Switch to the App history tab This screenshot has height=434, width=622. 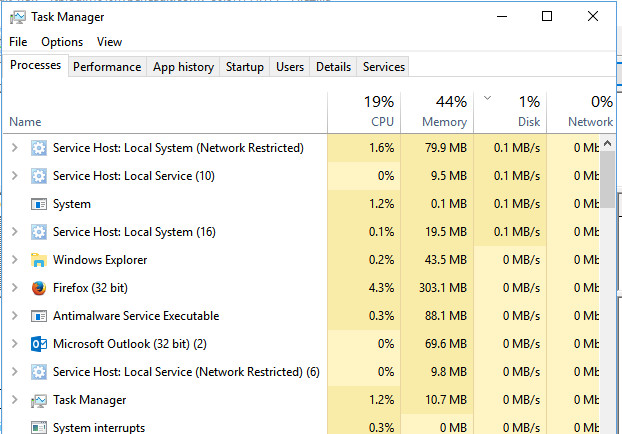click(183, 67)
